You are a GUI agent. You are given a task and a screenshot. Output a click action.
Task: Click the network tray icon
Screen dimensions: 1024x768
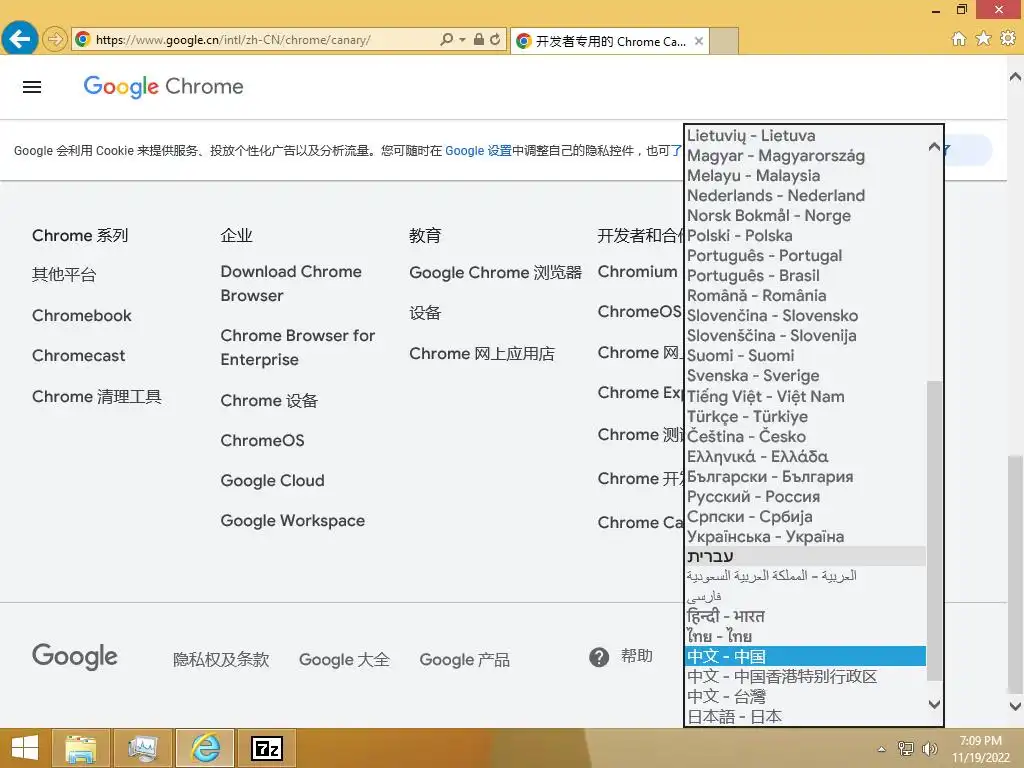click(906, 748)
